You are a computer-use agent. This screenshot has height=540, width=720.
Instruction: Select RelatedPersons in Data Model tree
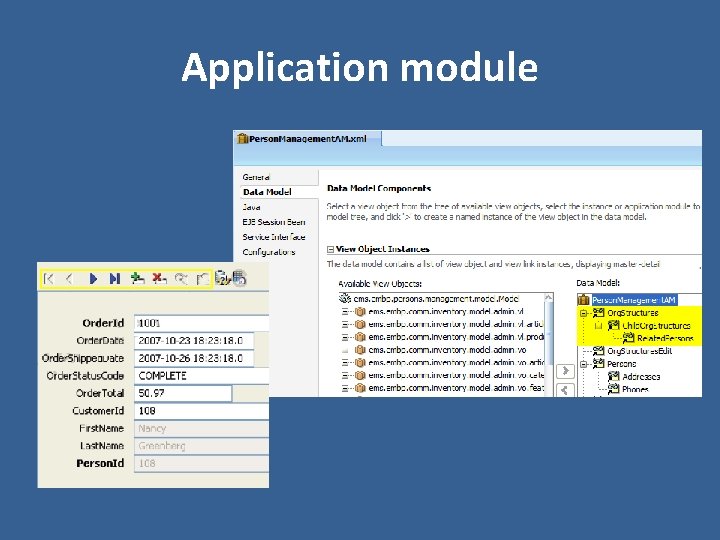click(x=665, y=338)
